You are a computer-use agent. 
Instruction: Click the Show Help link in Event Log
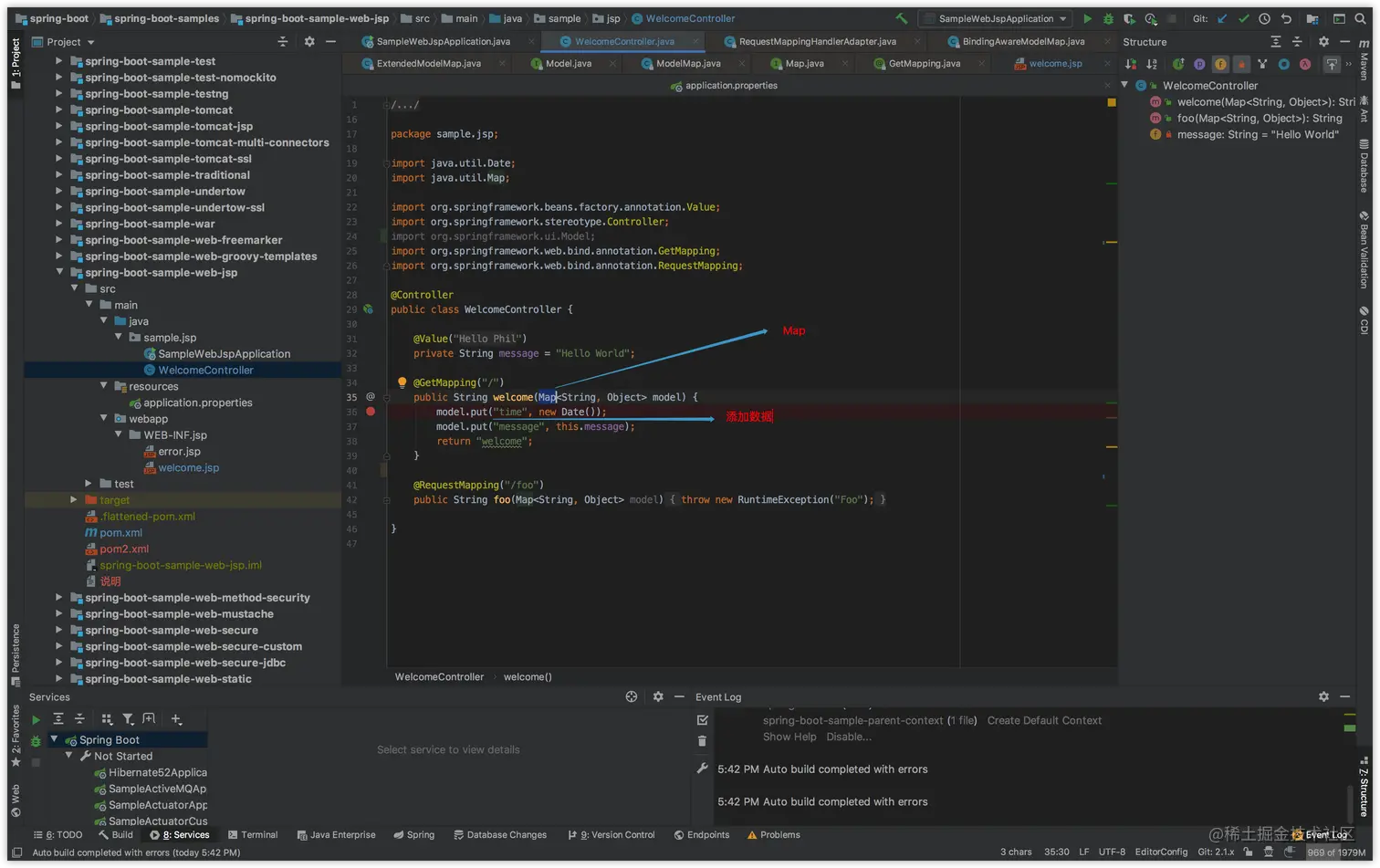(789, 737)
